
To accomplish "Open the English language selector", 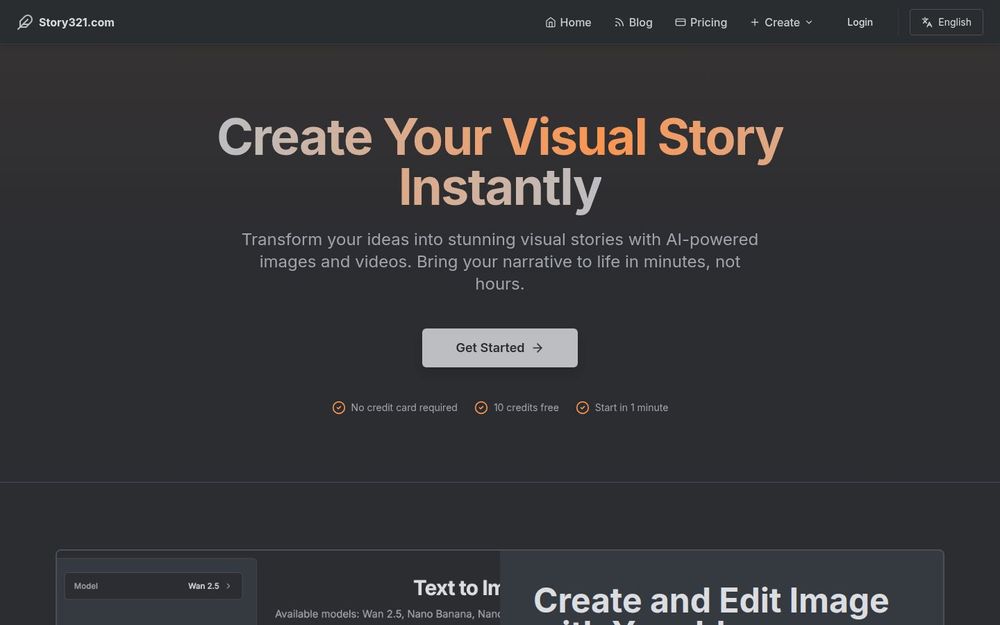I will coord(946,22).
